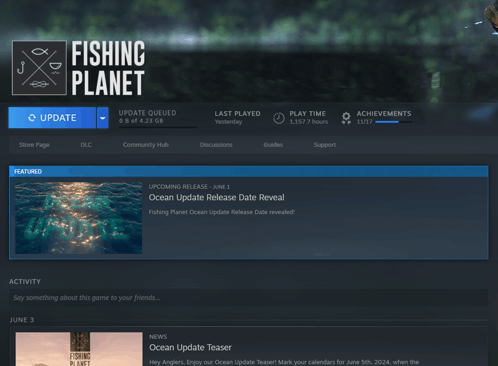Image resolution: width=498 pixels, height=366 pixels.
Task: Open the dropdown arrow beside Update
Action: [x=103, y=118]
